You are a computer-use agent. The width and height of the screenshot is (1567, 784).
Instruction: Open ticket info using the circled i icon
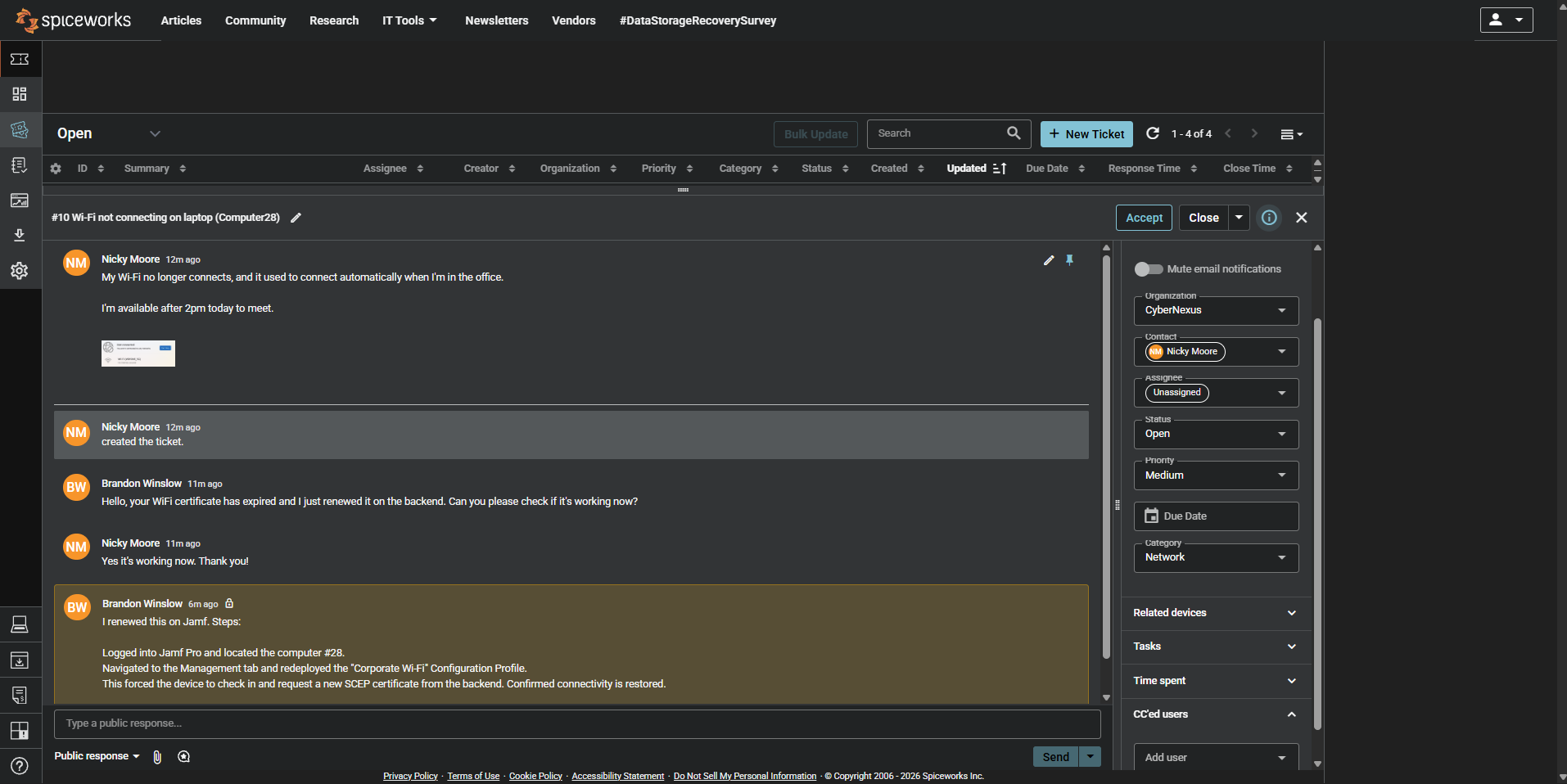(x=1269, y=218)
